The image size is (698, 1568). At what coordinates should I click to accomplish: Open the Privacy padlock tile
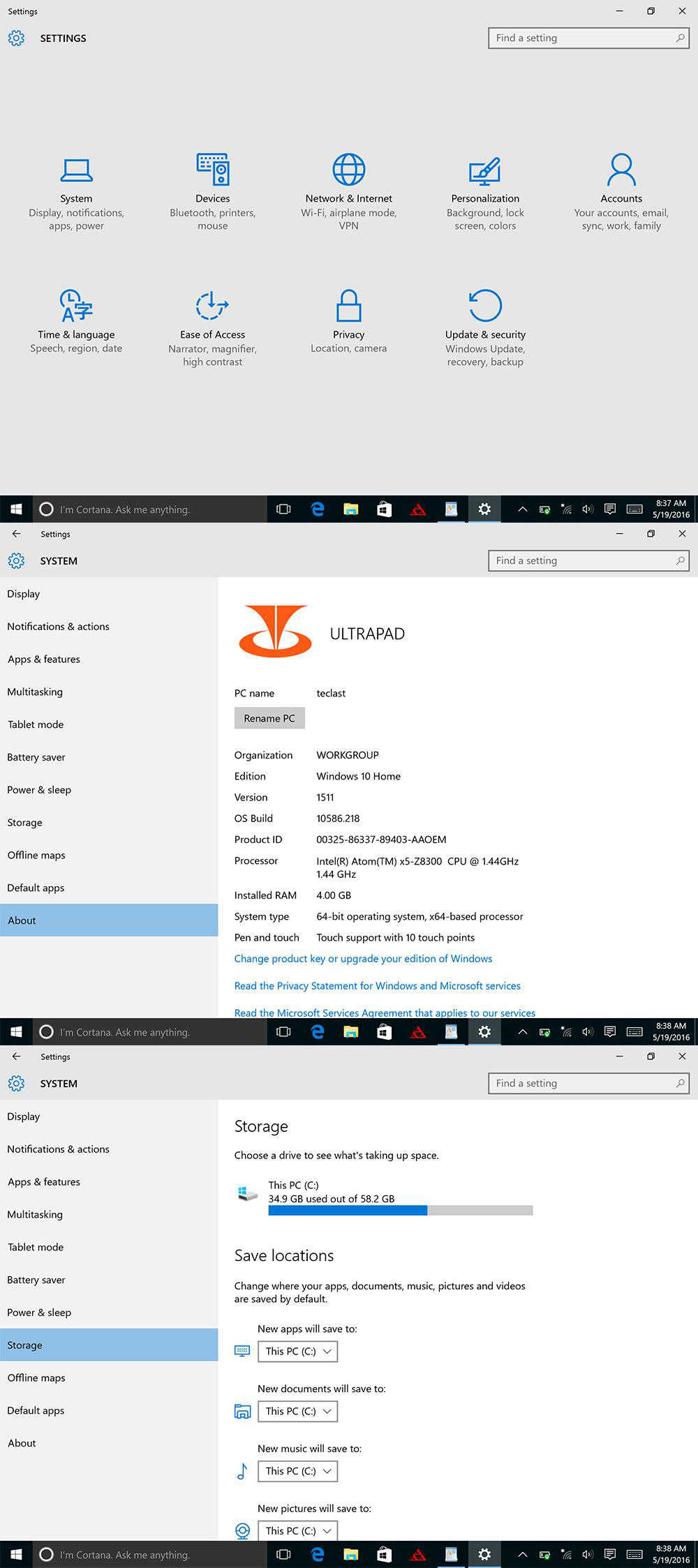348,322
